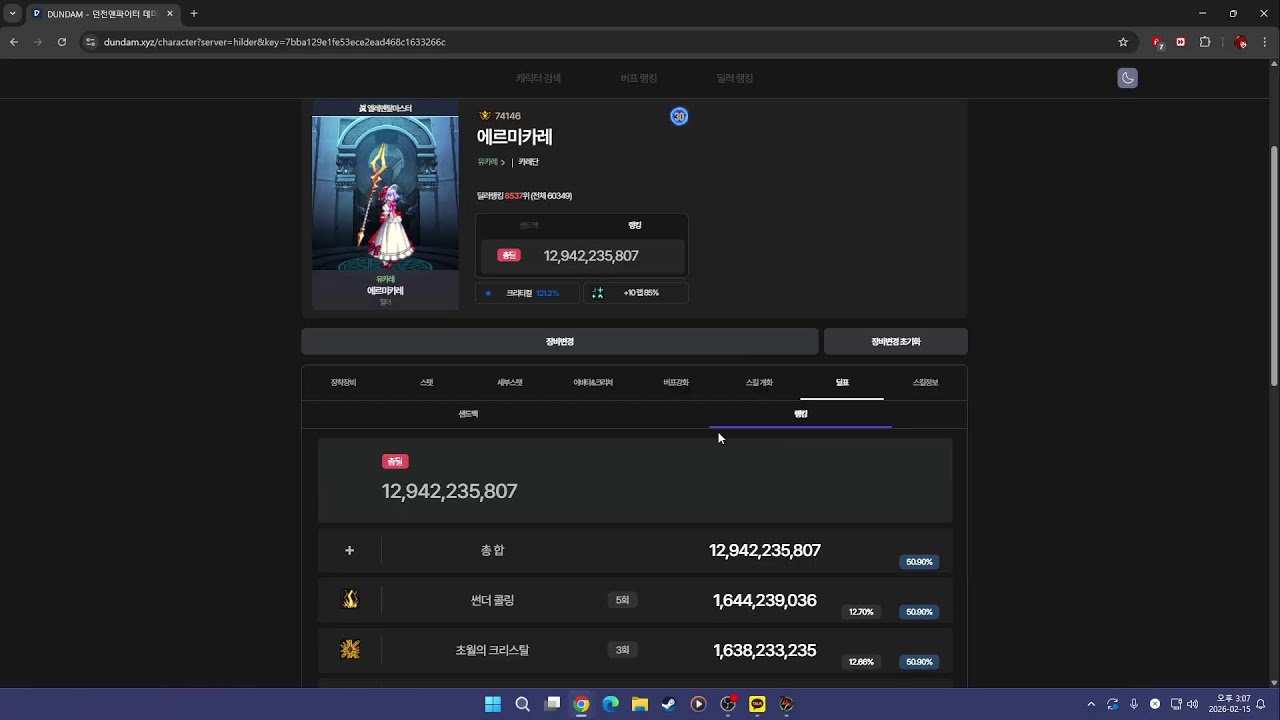Bookmark this page with the star icon
Screen dimensions: 1280x720
pos(1123,42)
